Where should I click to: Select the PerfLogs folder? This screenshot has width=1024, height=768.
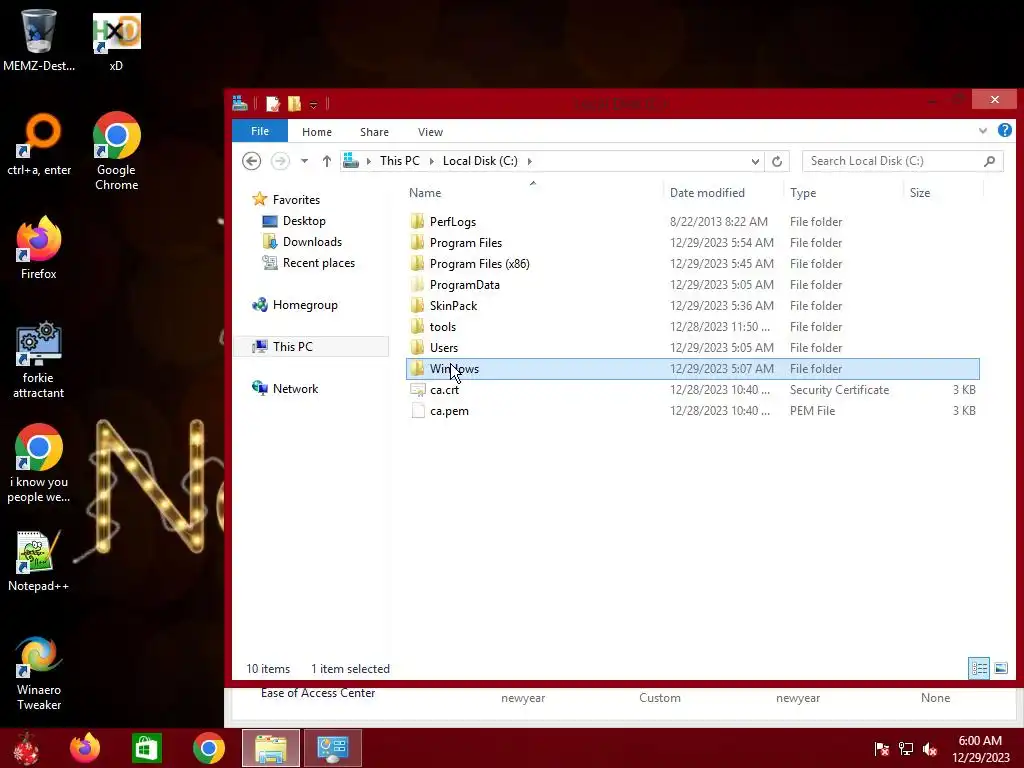click(x=693, y=221)
